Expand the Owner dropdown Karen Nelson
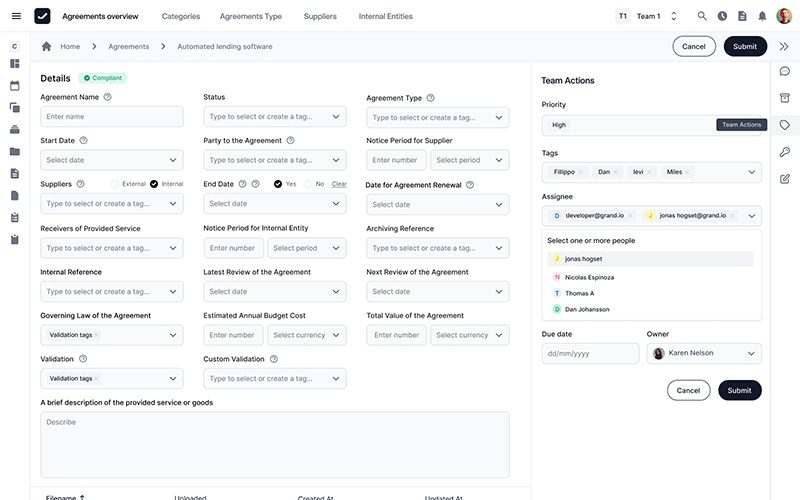800x500 pixels. tap(704, 353)
